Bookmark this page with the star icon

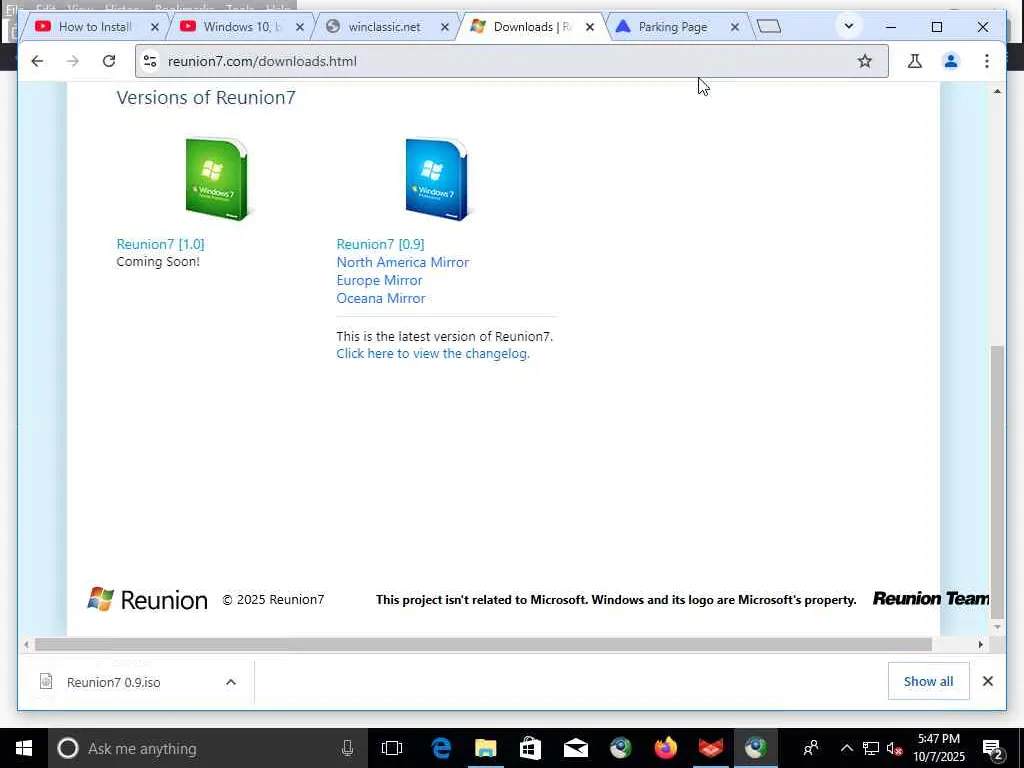(x=865, y=61)
